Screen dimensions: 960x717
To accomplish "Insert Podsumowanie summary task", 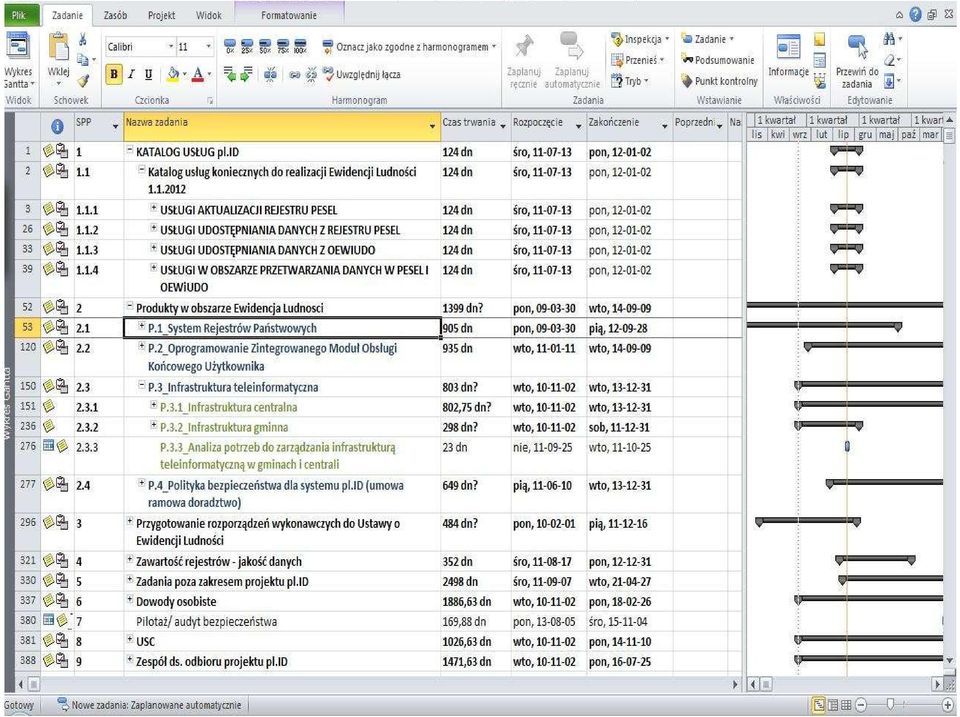I will 718,60.
